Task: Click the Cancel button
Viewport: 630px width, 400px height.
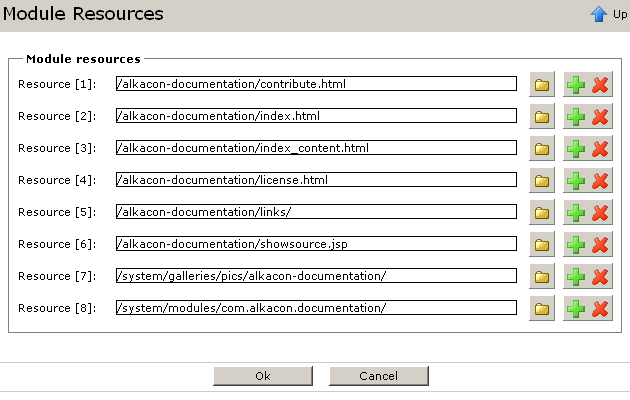Action: point(379,376)
